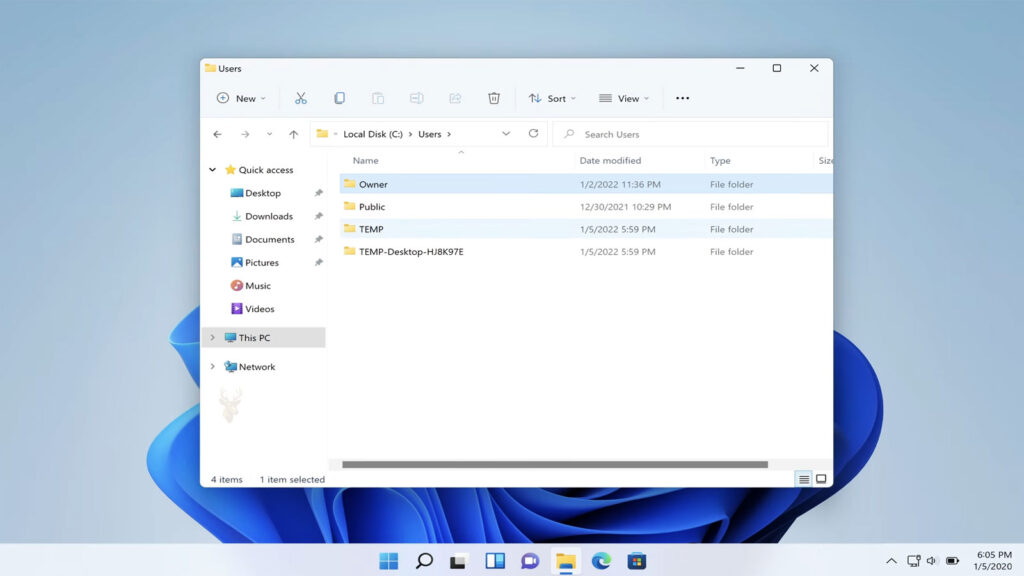Click the pin icon beside Pictures
Screen dimensions: 1024x576
click(x=319, y=263)
